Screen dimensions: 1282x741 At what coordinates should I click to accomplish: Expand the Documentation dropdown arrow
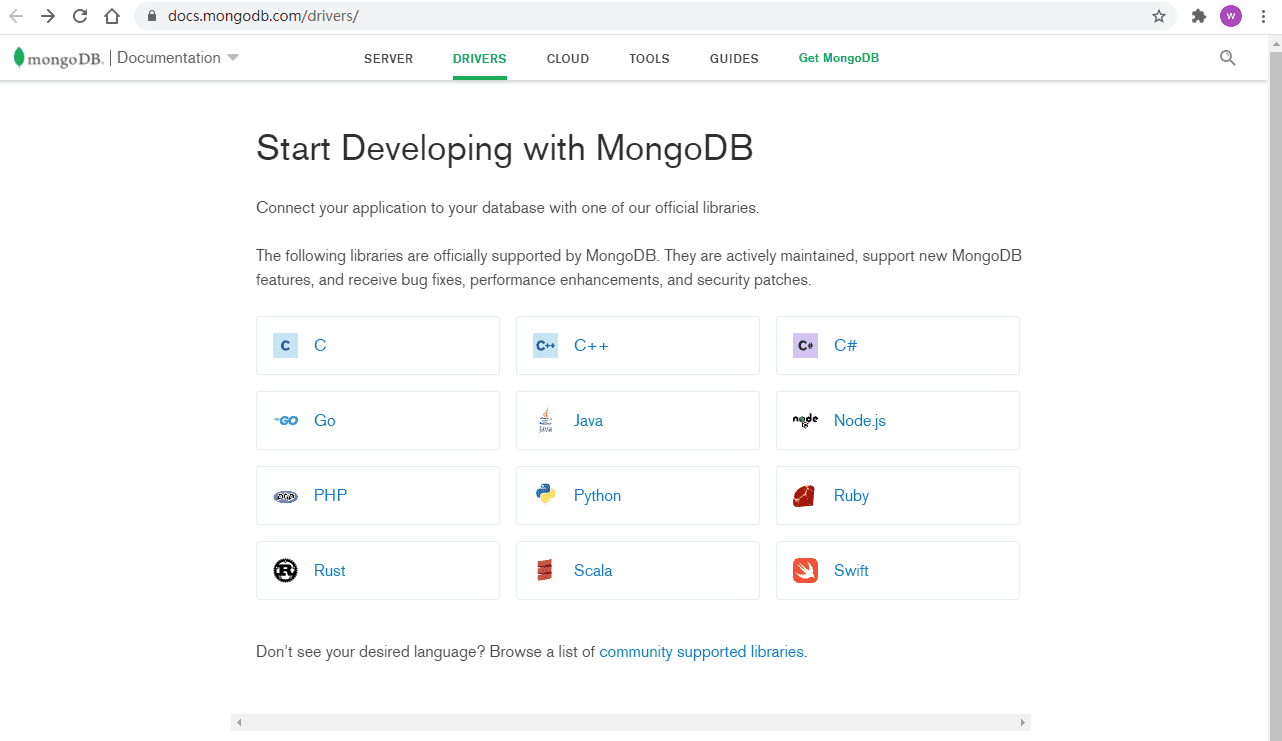tap(233, 58)
